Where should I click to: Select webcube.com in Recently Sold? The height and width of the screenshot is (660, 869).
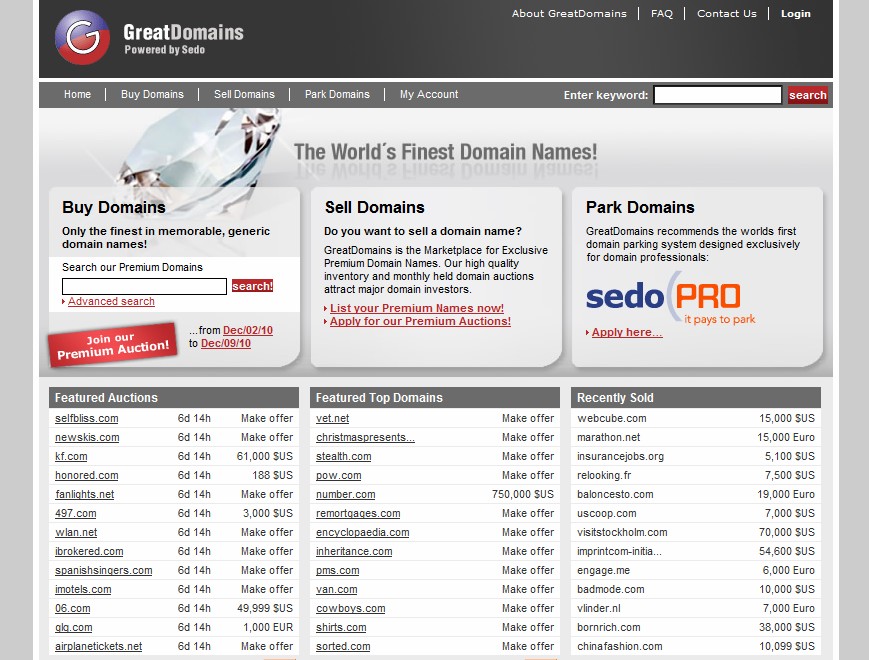[612, 418]
